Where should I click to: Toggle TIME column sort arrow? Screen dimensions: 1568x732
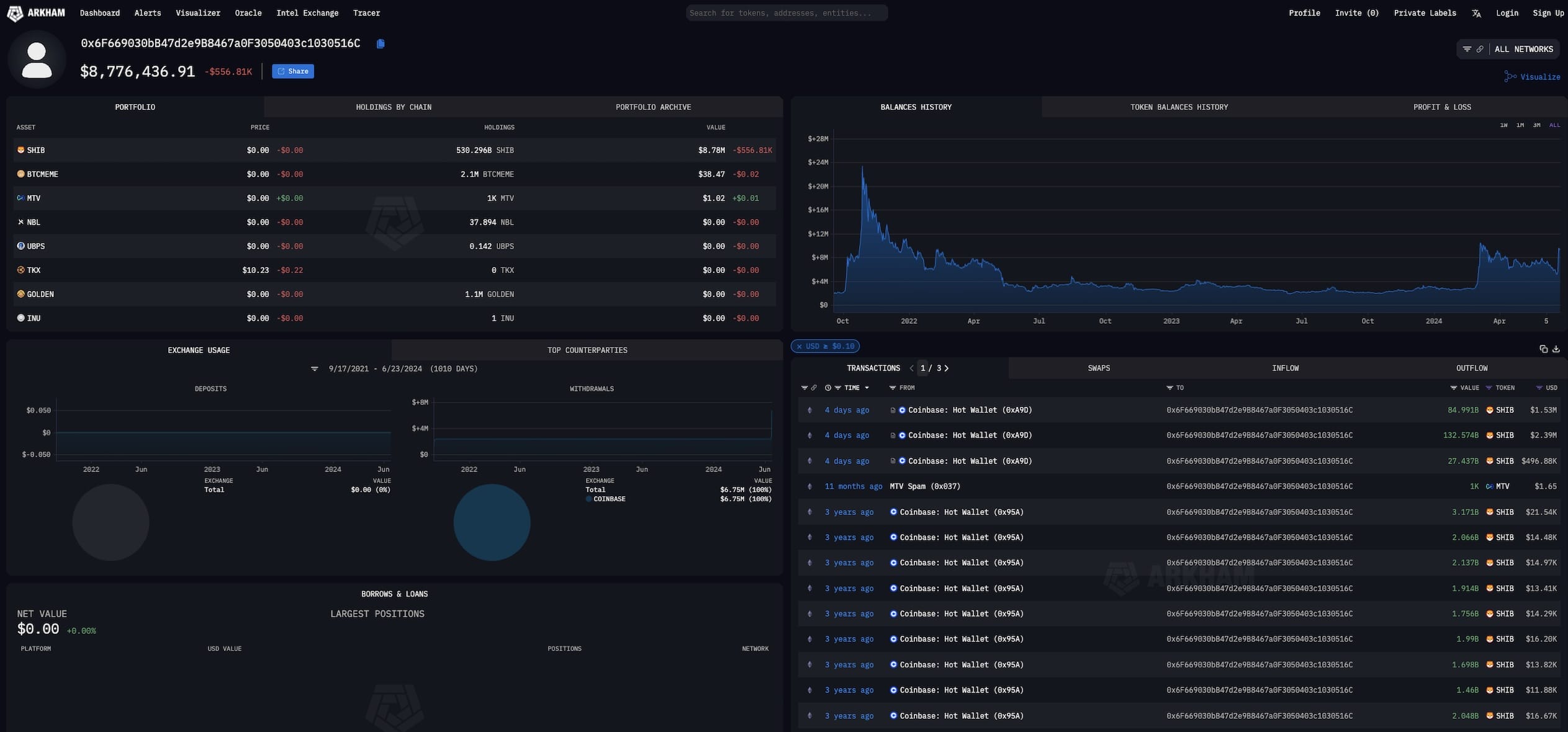[x=867, y=388]
